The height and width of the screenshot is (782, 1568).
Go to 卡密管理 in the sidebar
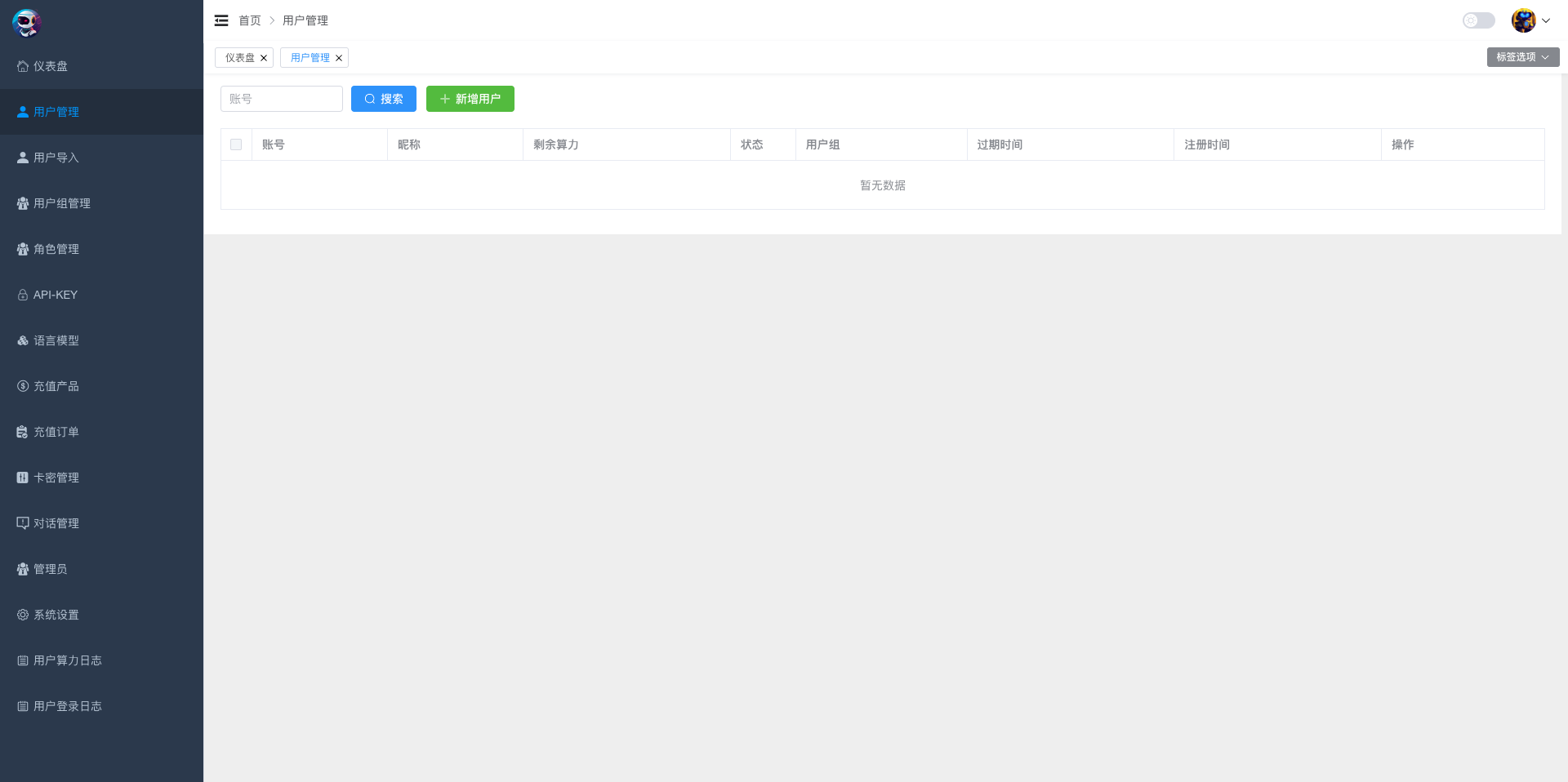pyautogui.click(x=101, y=478)
